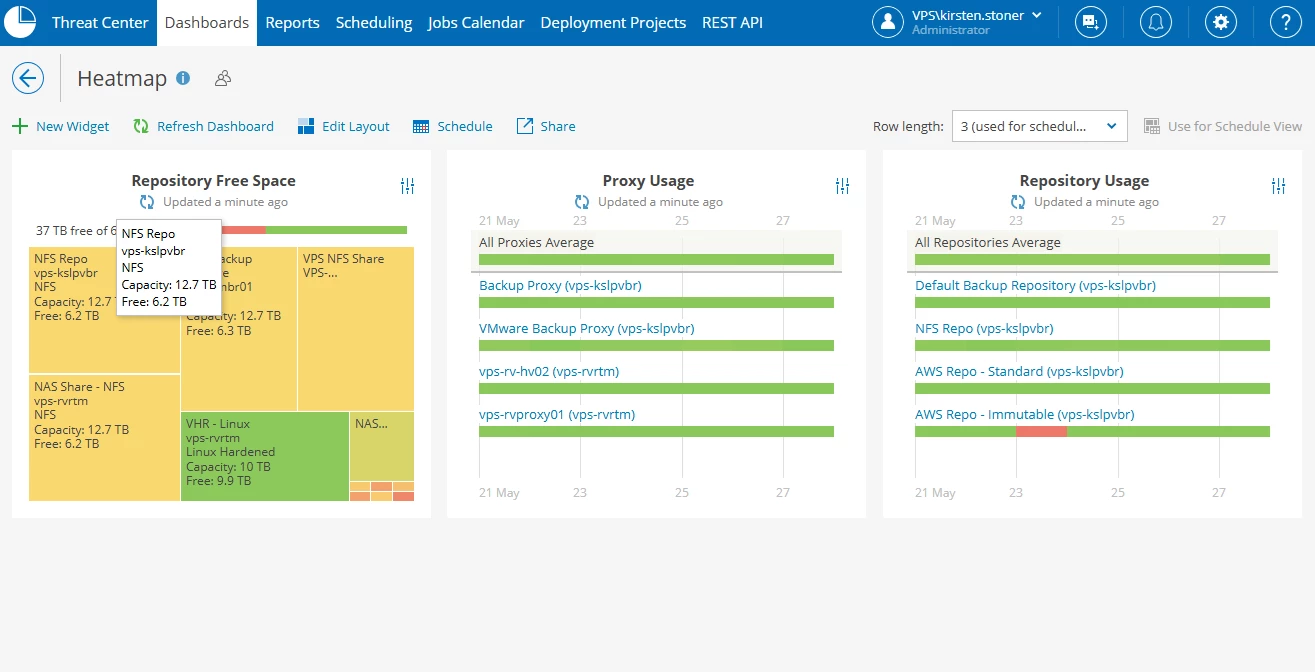Open the vps-rv-hv02 (vps-rvrtm) link
This screenshot has height=672, width=1315.
pos(549,371)
